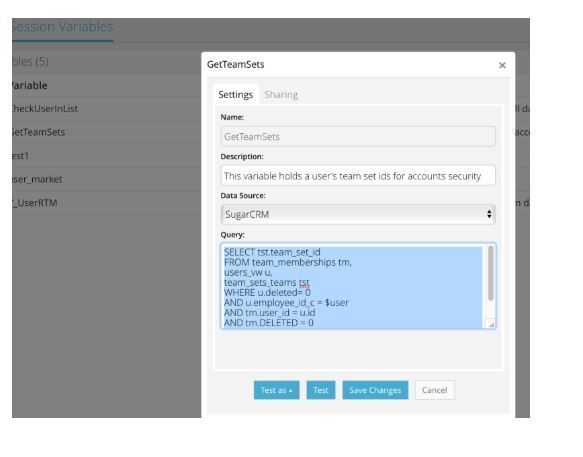This screenshot has height=457, width=583.
Task: Click the Data Source label
Action: (243, 196)
